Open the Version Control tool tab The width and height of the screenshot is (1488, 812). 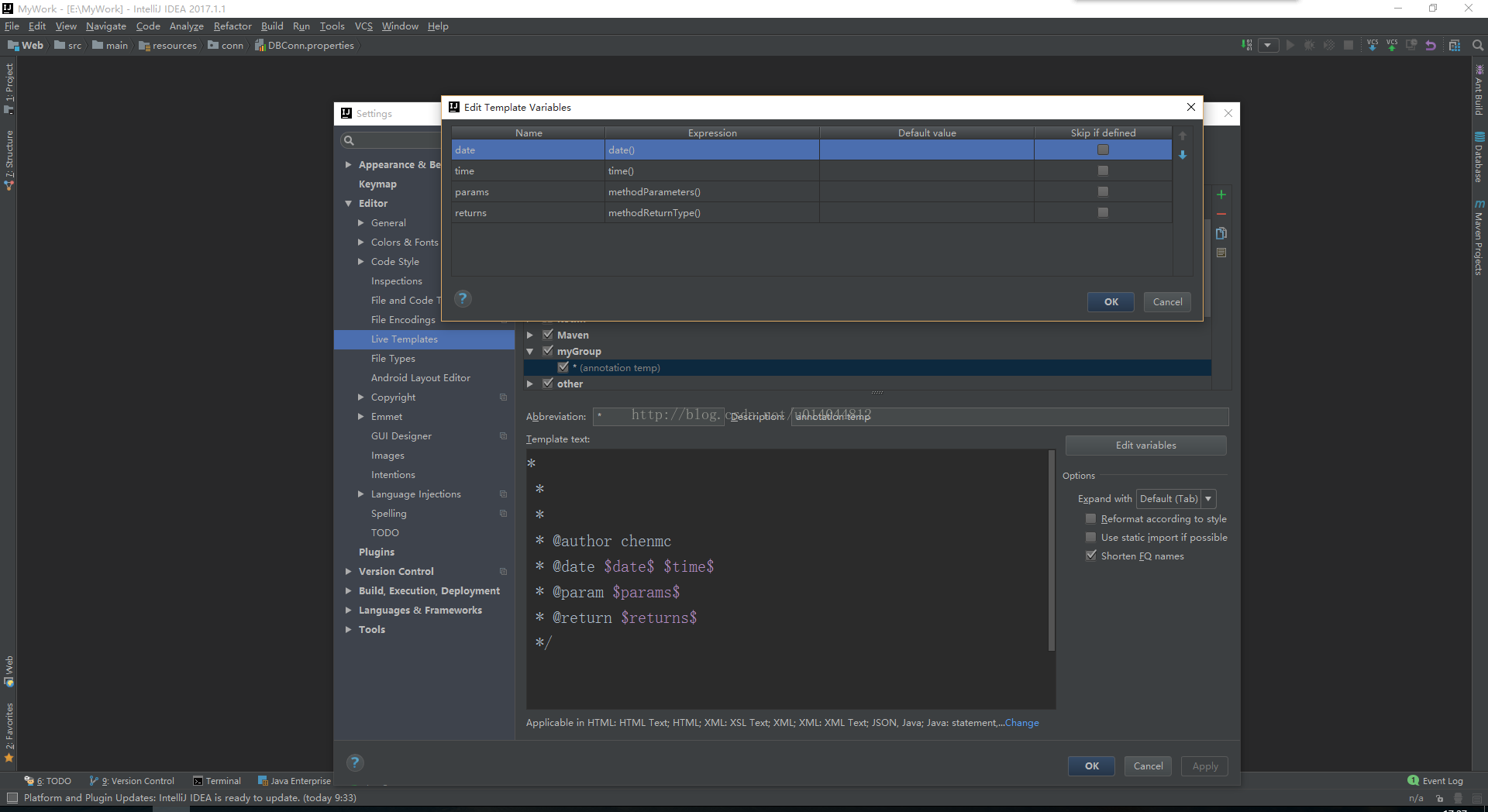132,781
